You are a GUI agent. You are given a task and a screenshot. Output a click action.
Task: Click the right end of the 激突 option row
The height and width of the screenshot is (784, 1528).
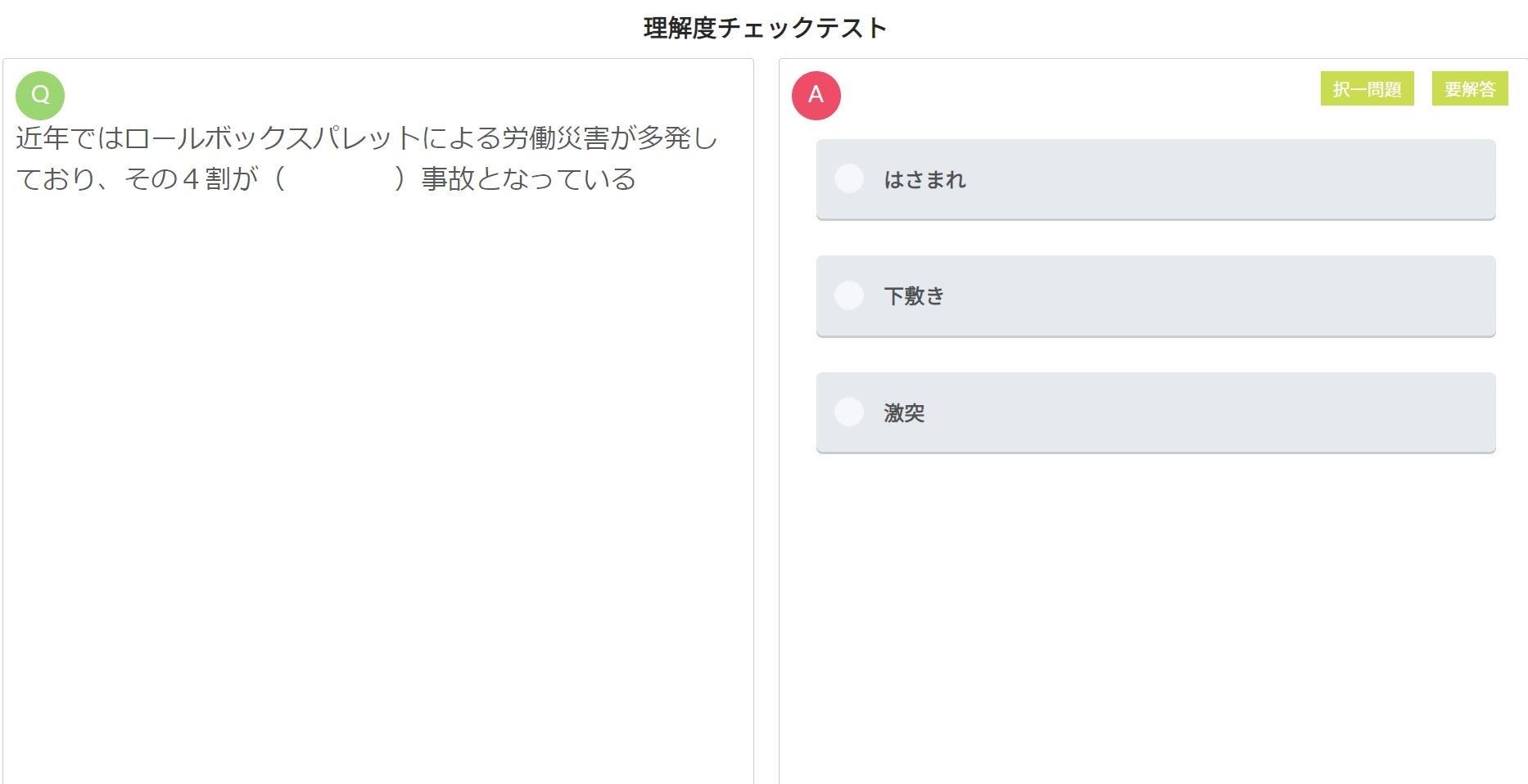(1458, 412)
